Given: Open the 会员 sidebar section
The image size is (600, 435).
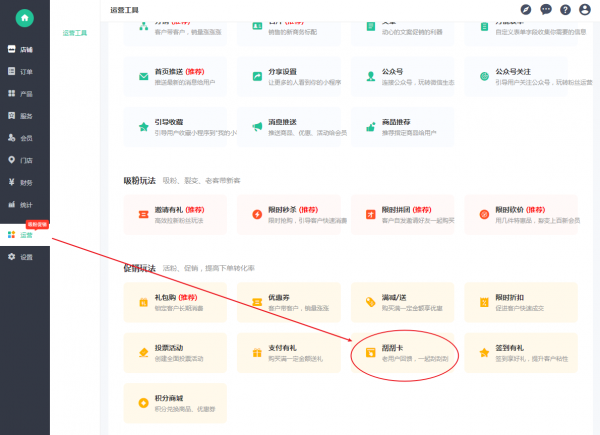Looking at the screenshot, I should click(25, 138).
